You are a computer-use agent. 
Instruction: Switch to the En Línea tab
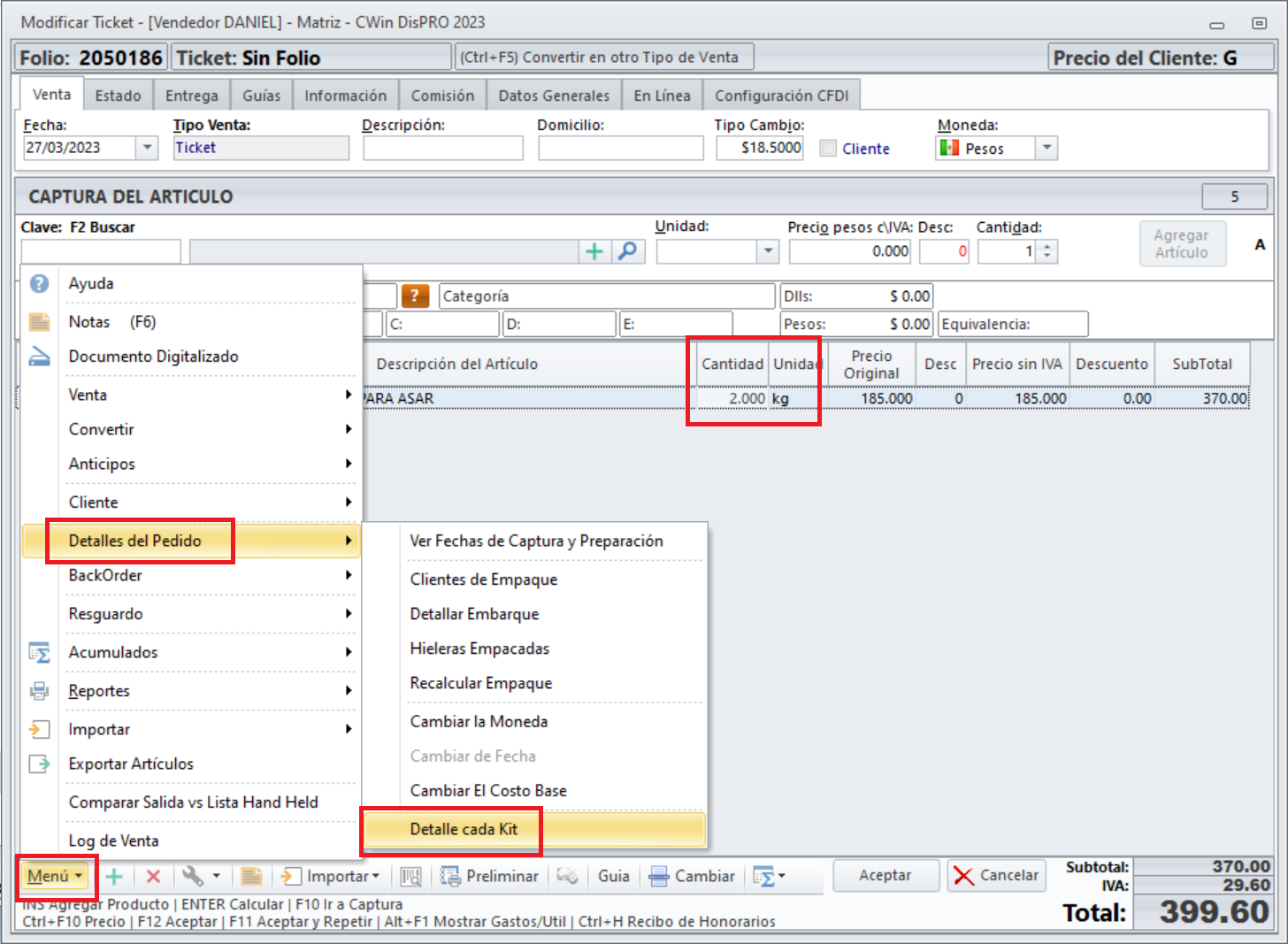tap(662, 95)
